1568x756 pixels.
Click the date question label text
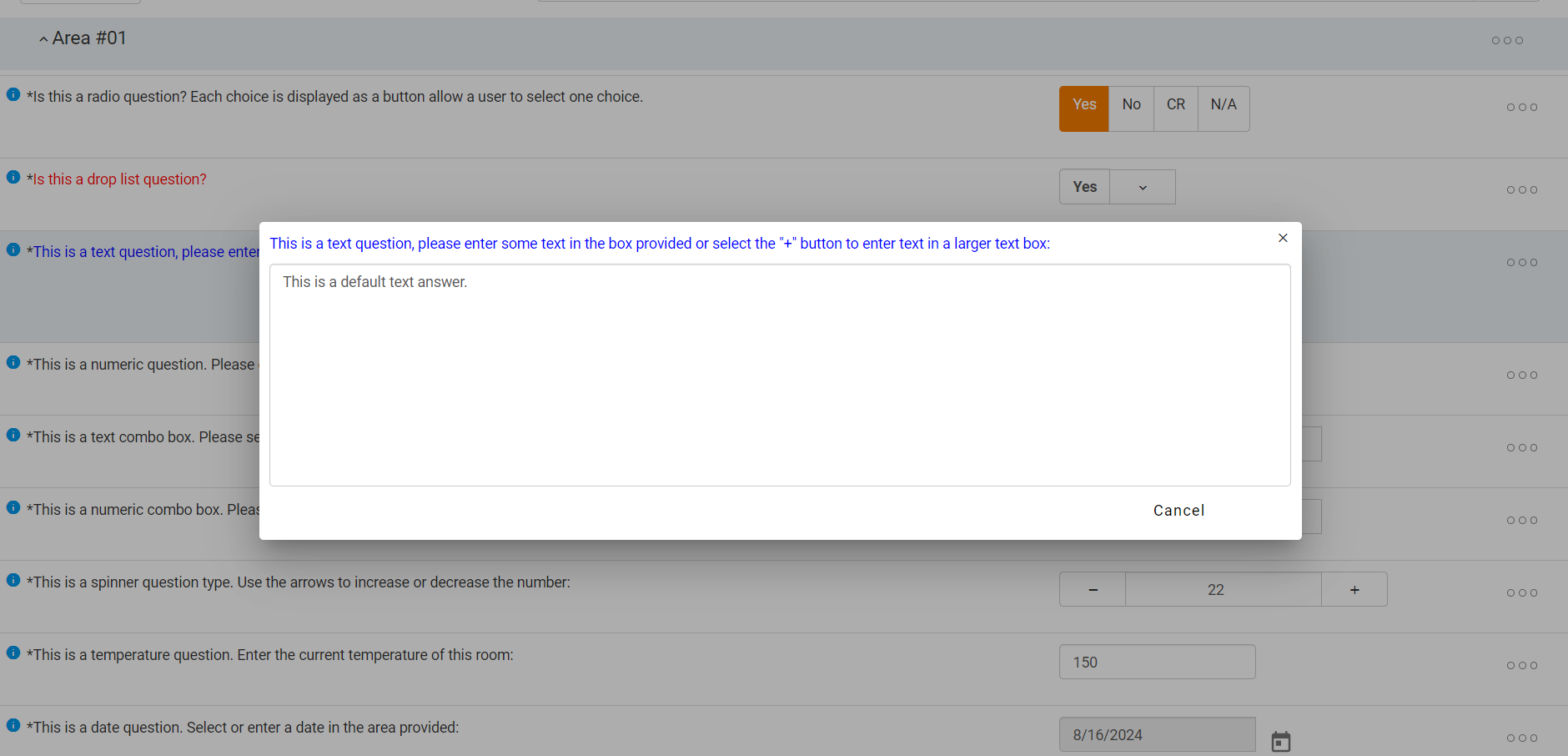coord(243,728)
